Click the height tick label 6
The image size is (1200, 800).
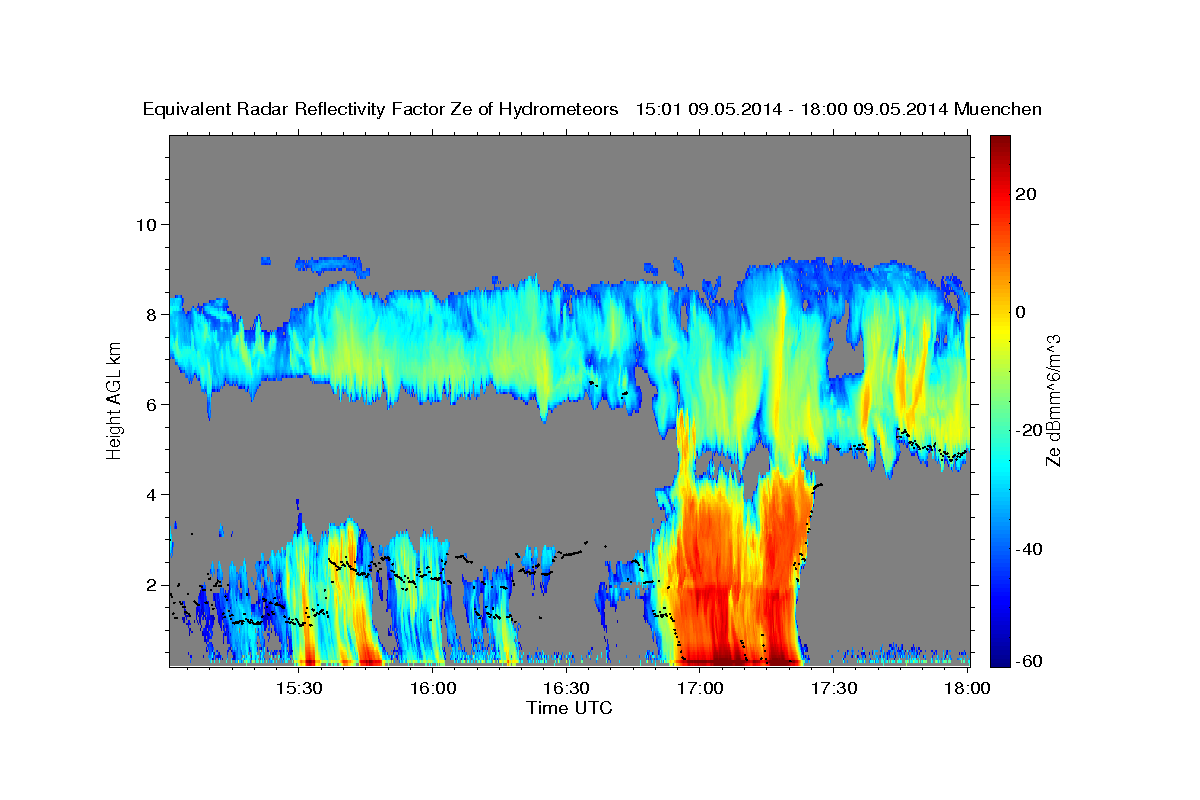coord(151,404)
